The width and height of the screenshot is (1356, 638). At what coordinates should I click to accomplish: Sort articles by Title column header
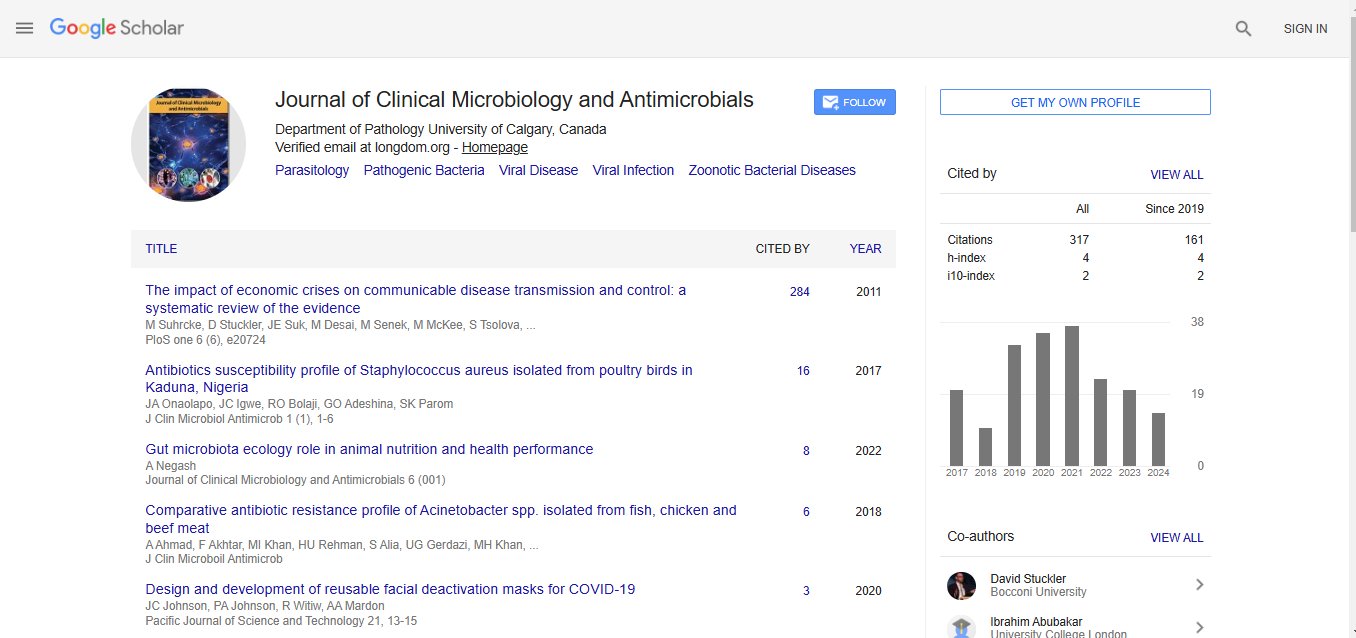click(161, 249)
